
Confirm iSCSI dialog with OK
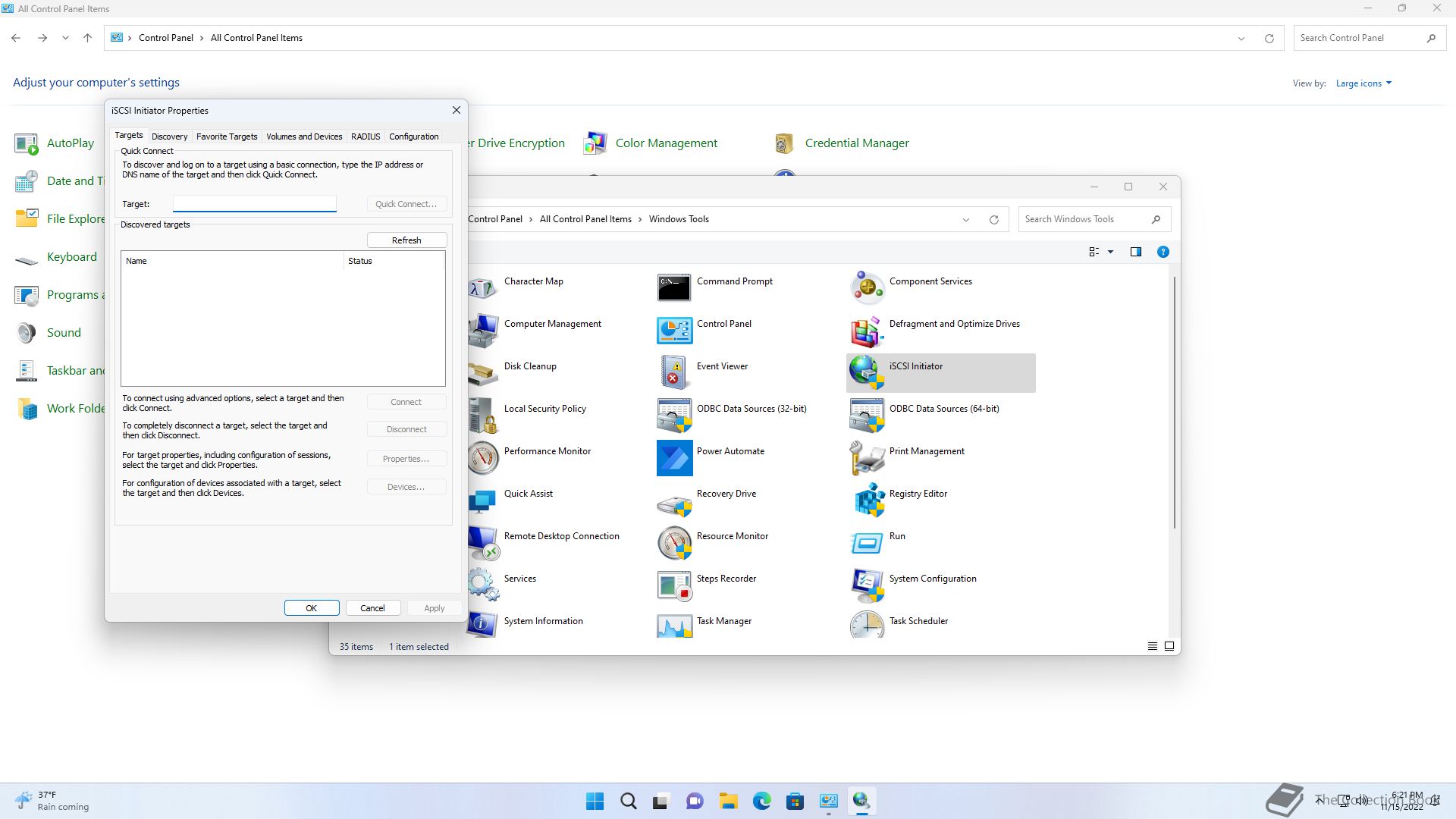click(x=311, y=608)
